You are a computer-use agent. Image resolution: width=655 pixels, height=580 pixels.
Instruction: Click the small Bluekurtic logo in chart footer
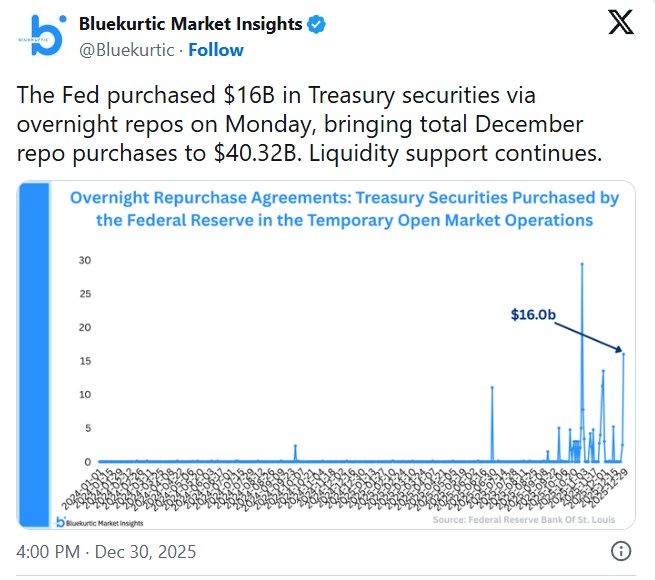[x=61, y=521]
